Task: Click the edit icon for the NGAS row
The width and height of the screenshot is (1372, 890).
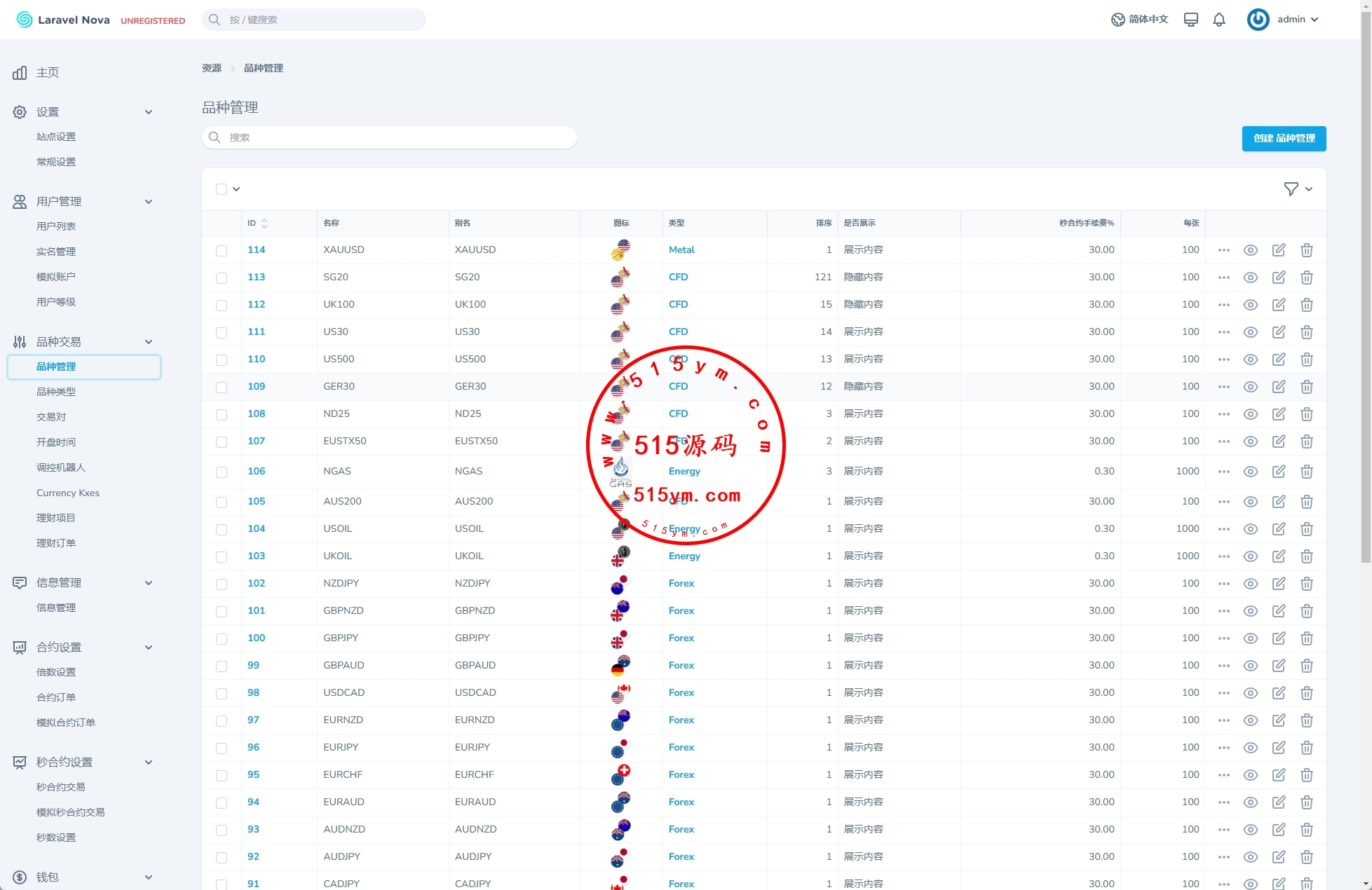Action: 1279,472
